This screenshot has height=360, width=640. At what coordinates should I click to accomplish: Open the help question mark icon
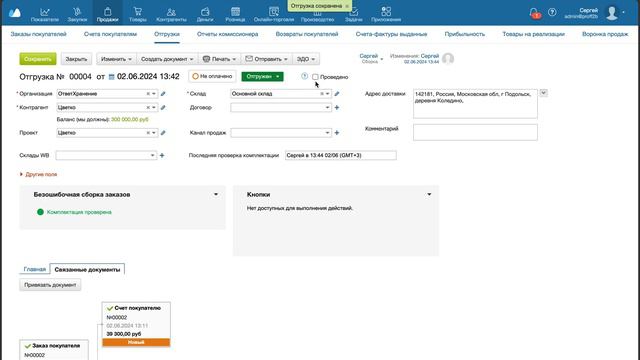(552, 12)
